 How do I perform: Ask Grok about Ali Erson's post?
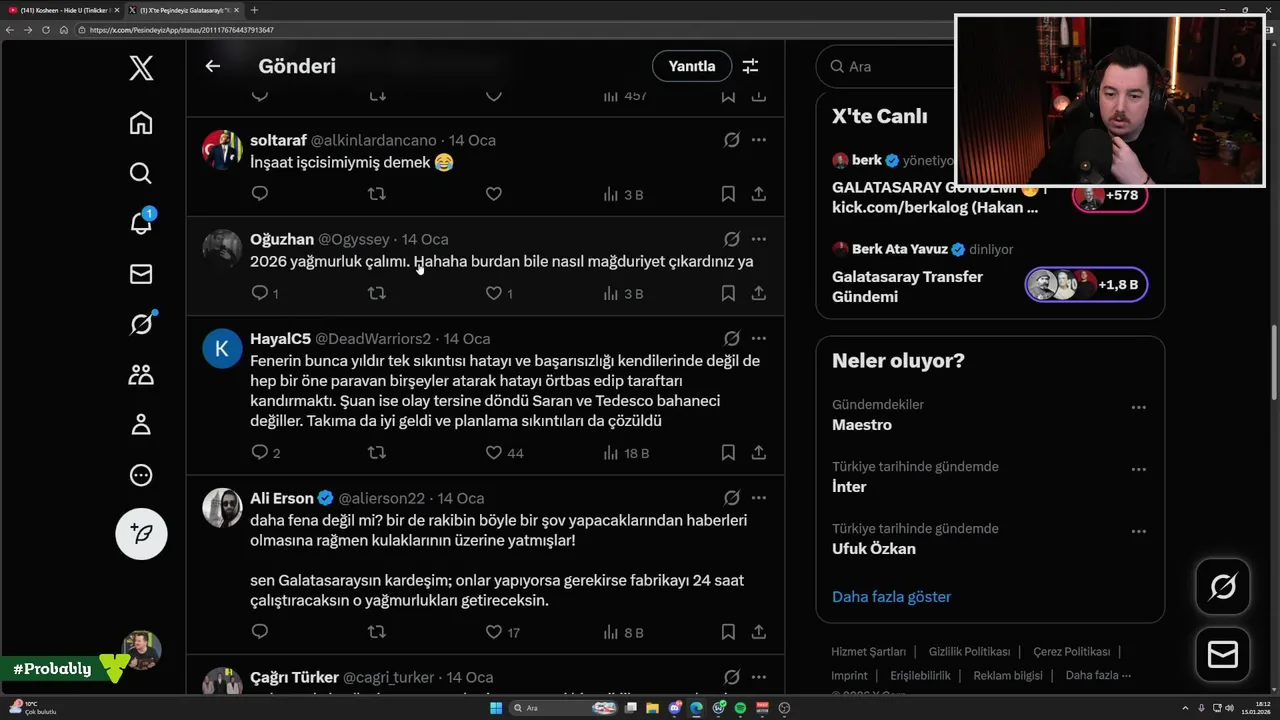[x=732, y=498]
